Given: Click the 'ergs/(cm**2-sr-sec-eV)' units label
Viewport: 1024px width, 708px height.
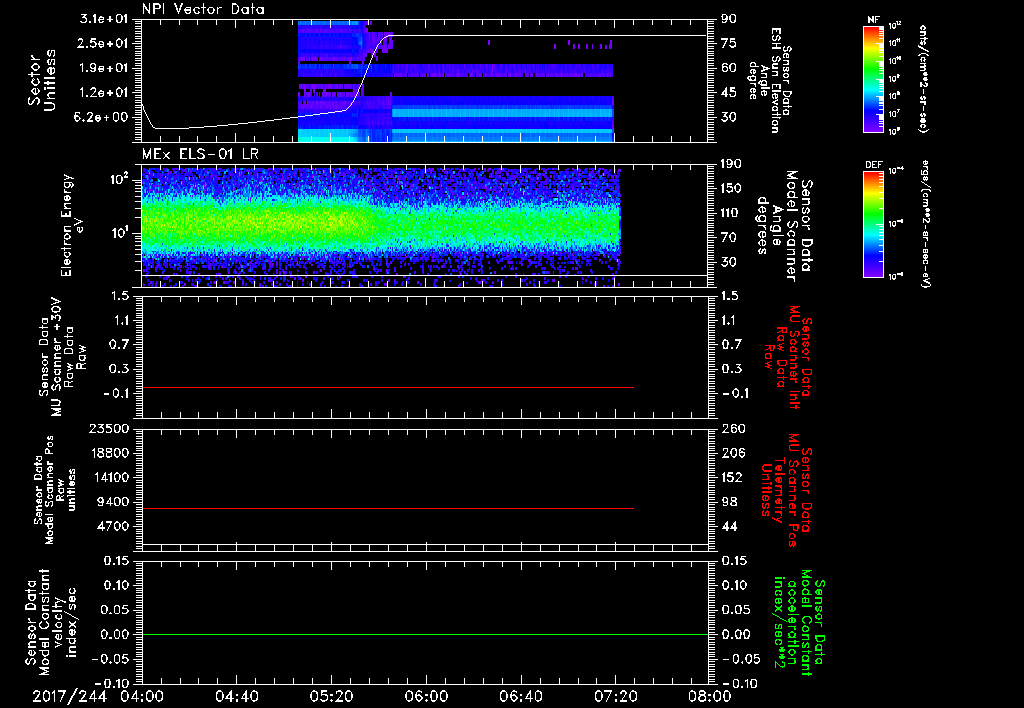Looking at the screenshot, I should coord(925,224).
